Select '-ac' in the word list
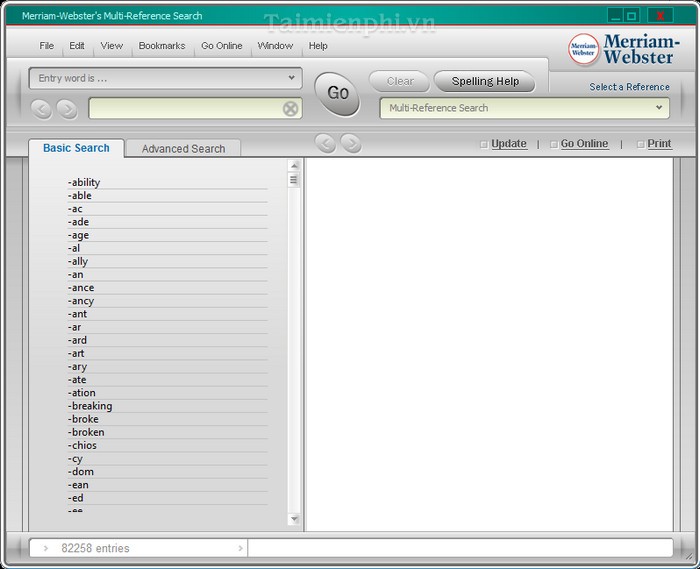The image size is (700, 569). click(75, 209)
